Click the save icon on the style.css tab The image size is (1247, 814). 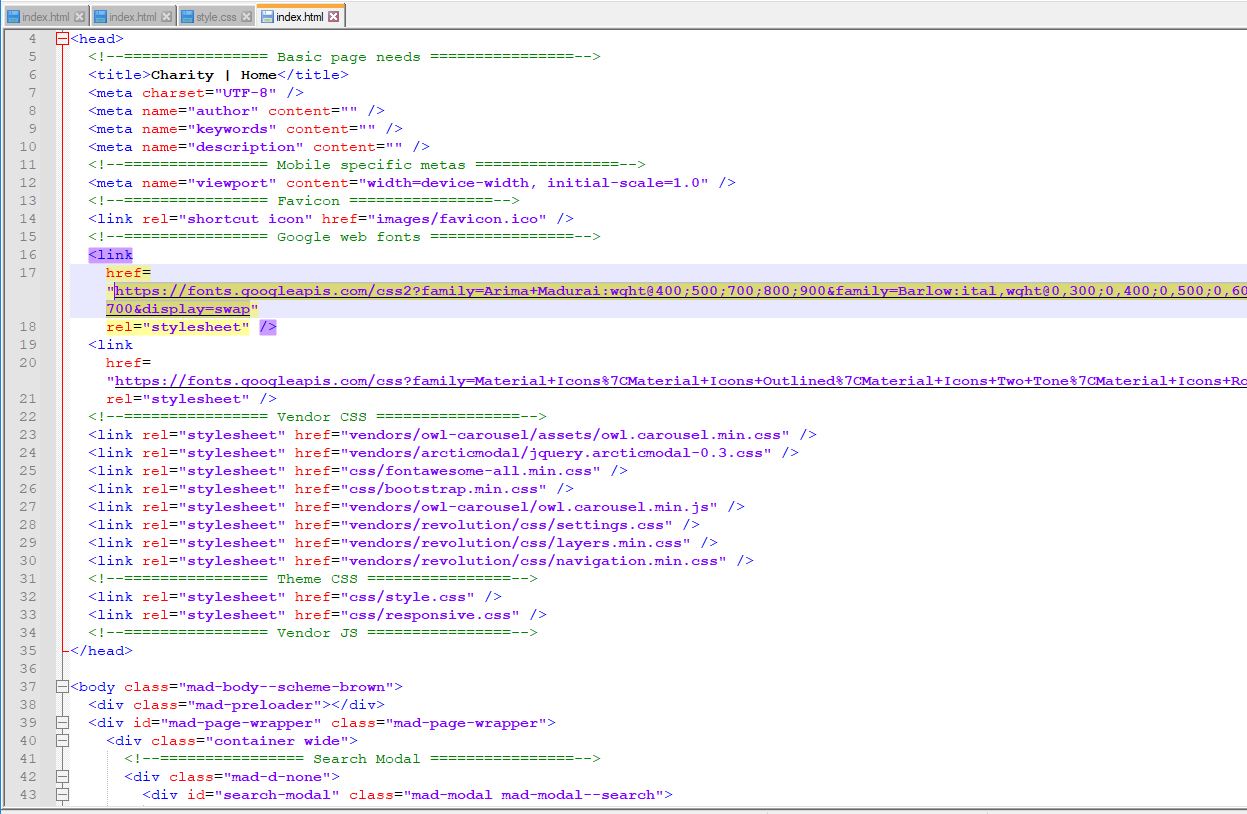[187, 17]
